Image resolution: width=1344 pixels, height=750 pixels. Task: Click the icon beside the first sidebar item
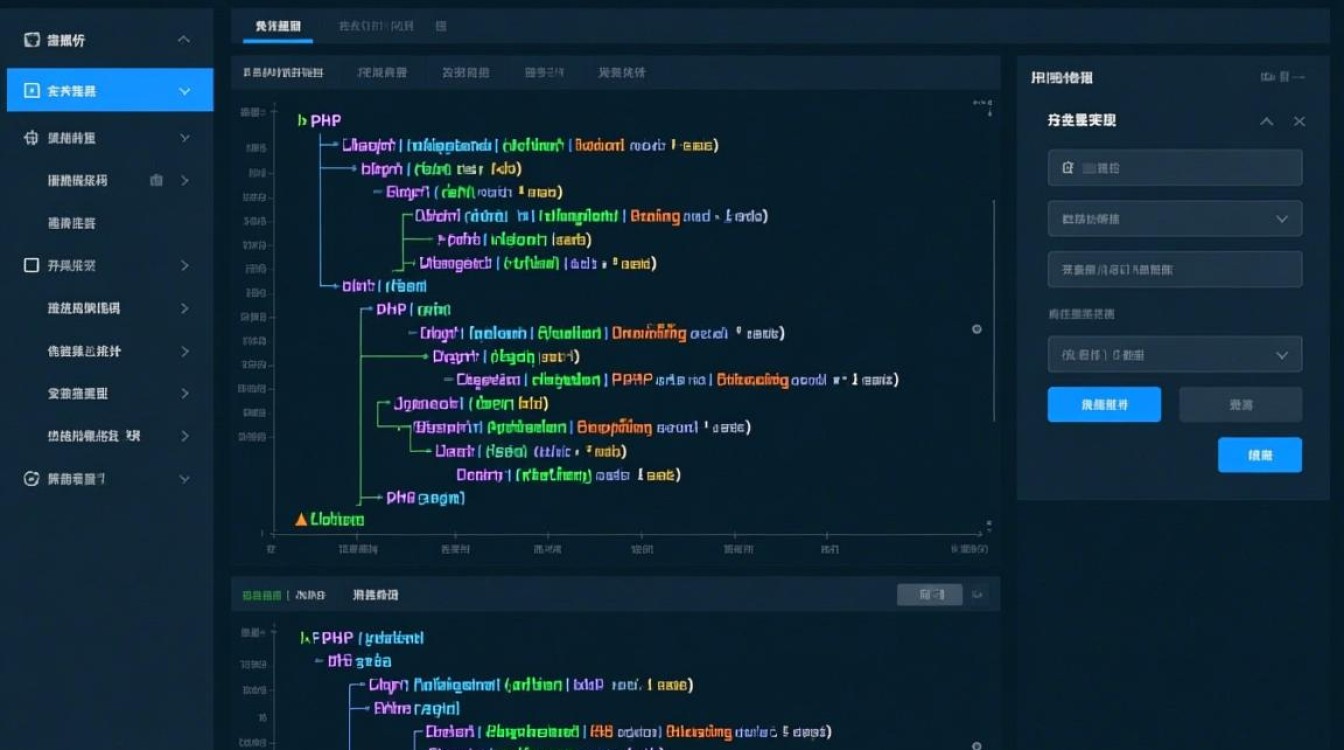[31, 40]
